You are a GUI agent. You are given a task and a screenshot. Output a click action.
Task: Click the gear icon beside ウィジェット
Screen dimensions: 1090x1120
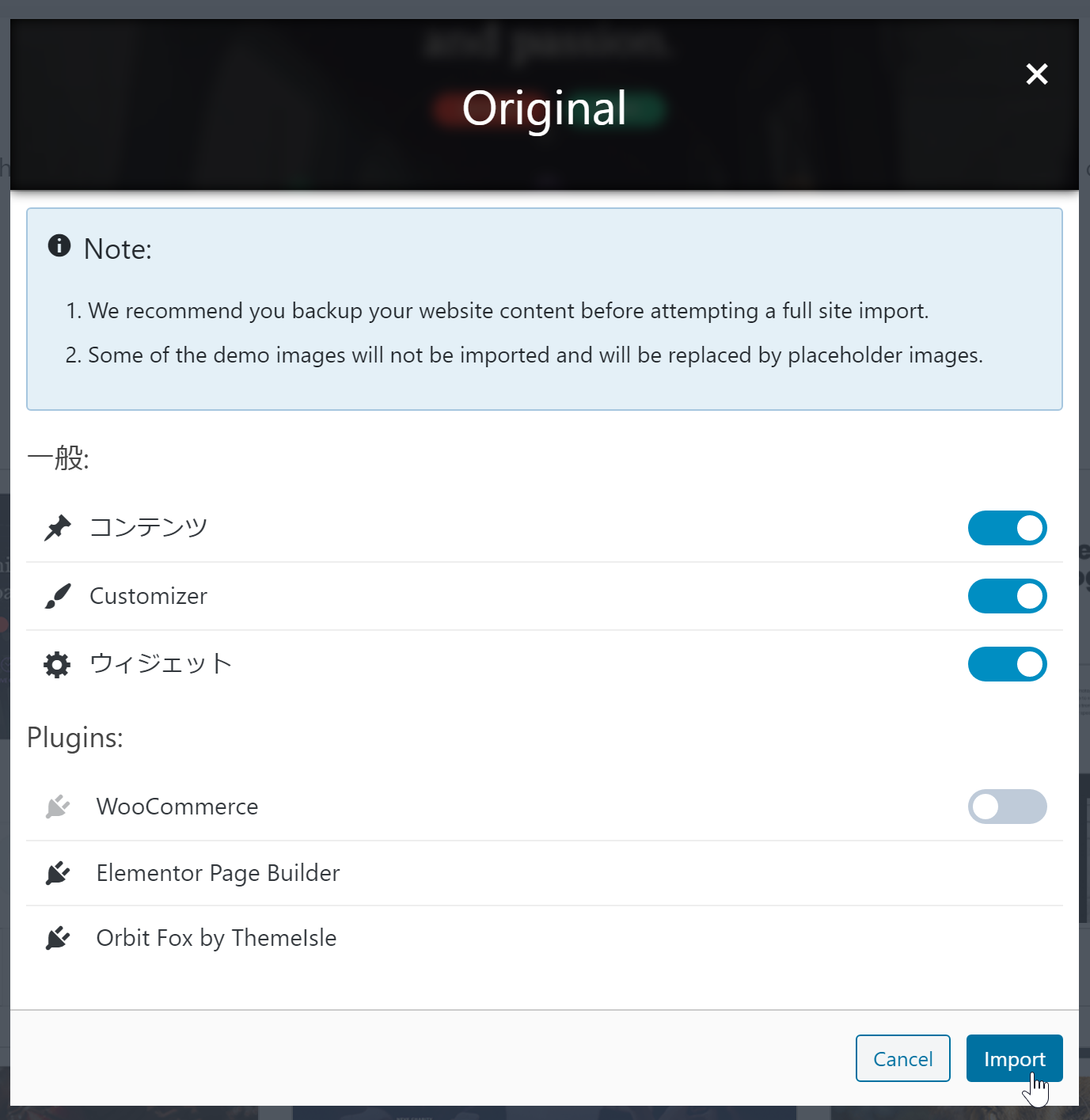point(57,665)
